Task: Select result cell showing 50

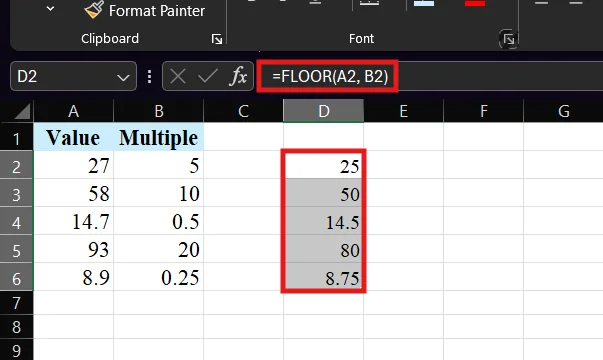Action: coord(323,193)
